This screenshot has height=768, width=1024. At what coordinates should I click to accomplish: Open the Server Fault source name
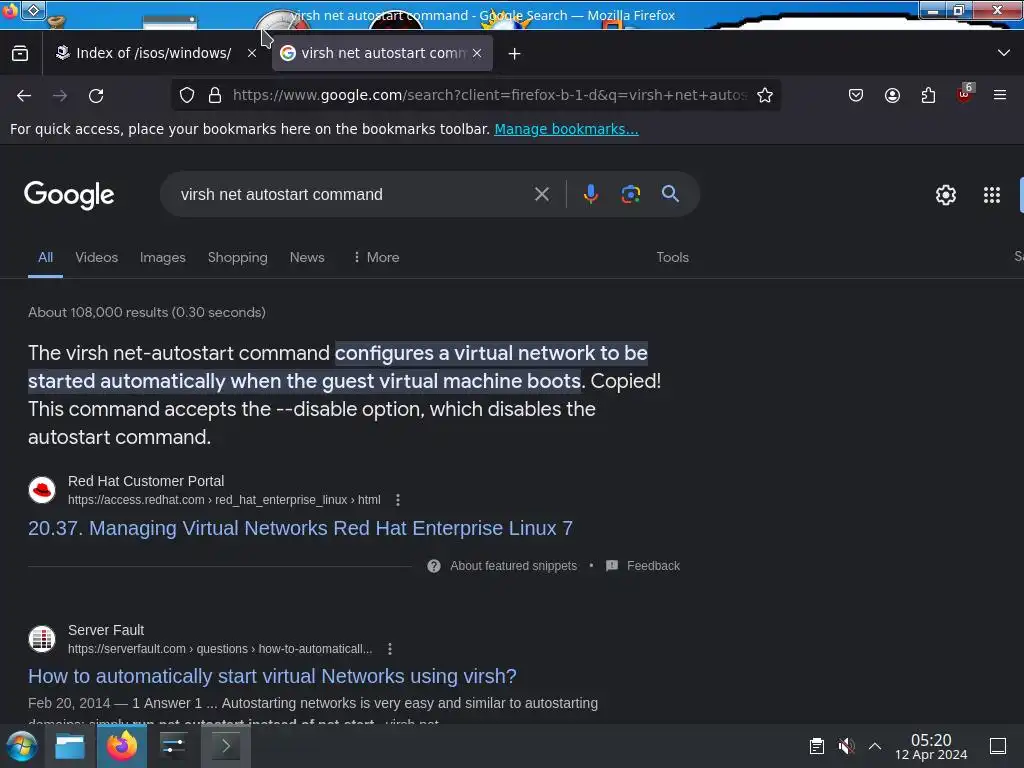tap(106, 630)
